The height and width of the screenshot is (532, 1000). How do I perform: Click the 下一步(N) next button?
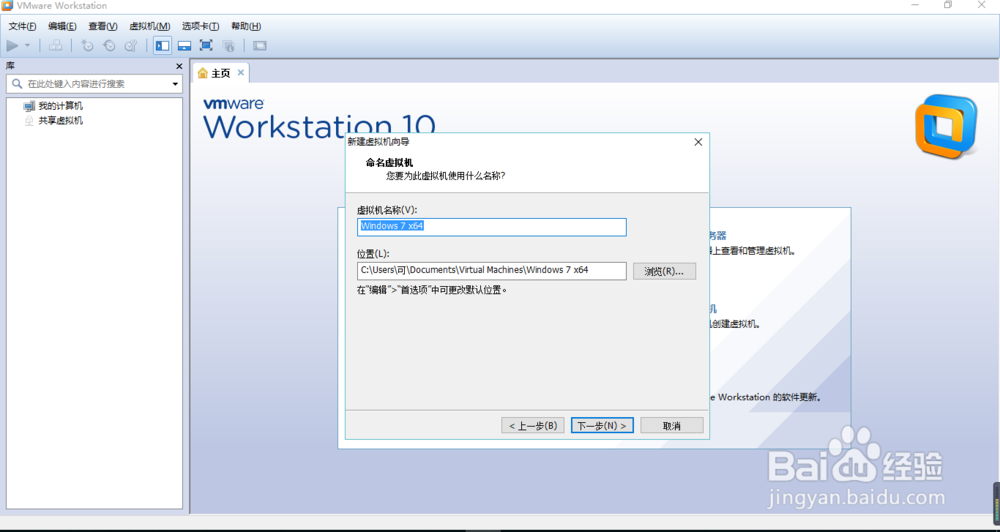[602, 425]
